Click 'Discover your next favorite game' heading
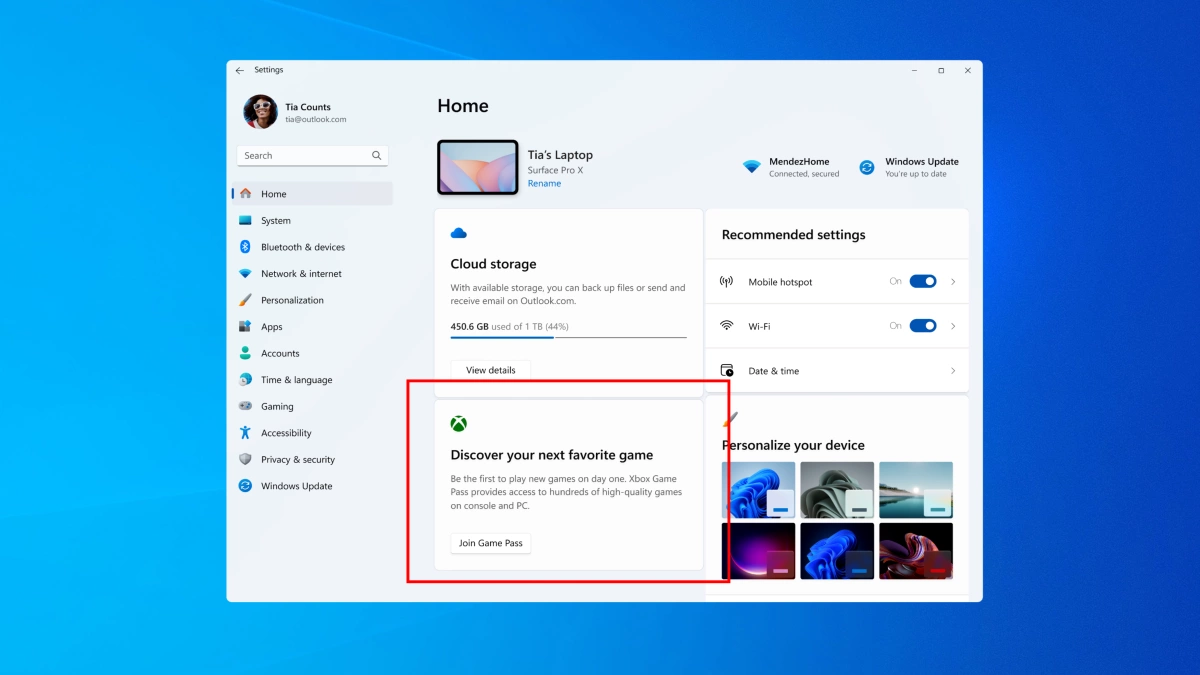Screen dimensions: 1200x675 coord(552,455)
